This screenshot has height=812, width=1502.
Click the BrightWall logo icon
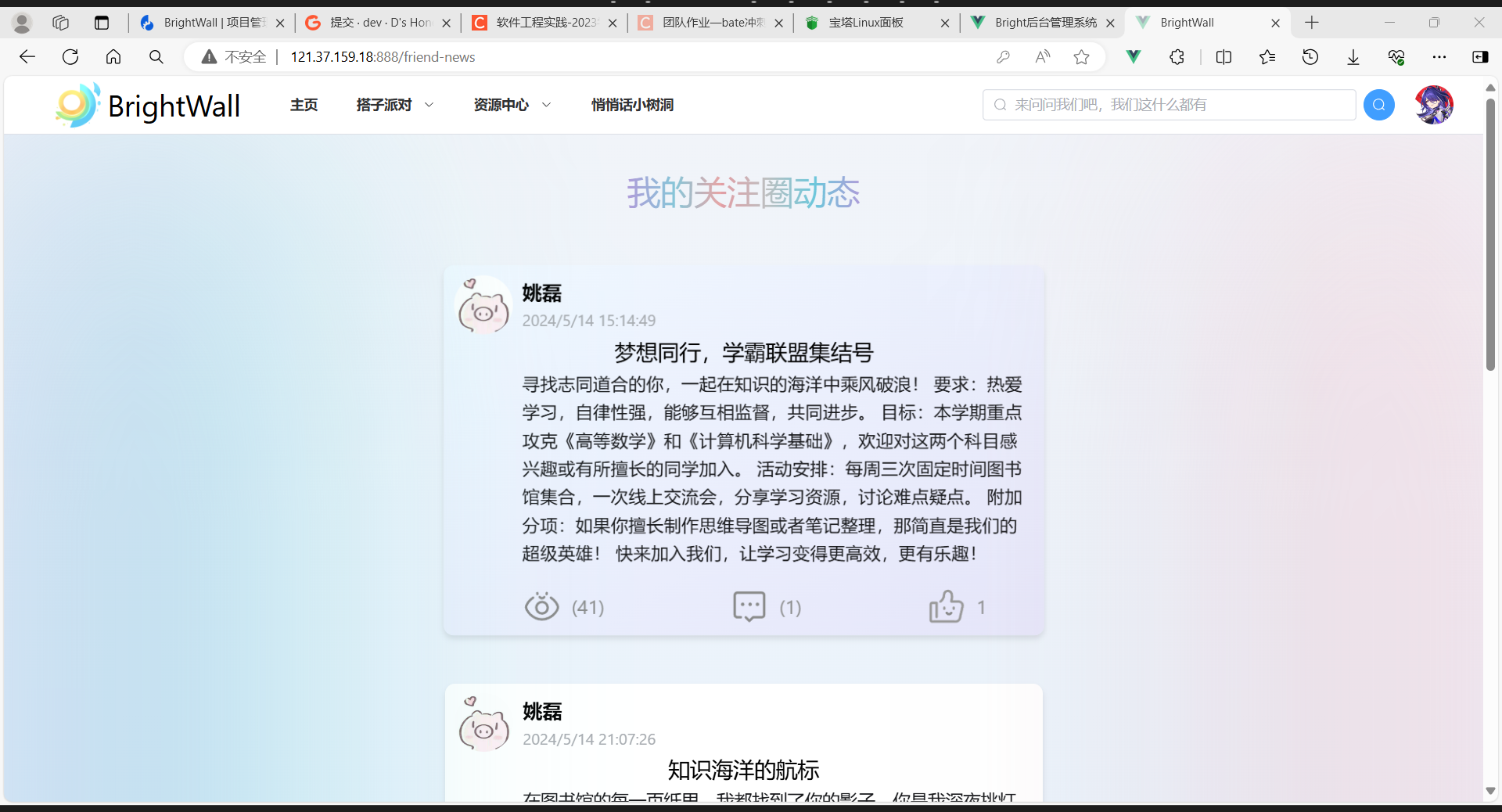77,105
